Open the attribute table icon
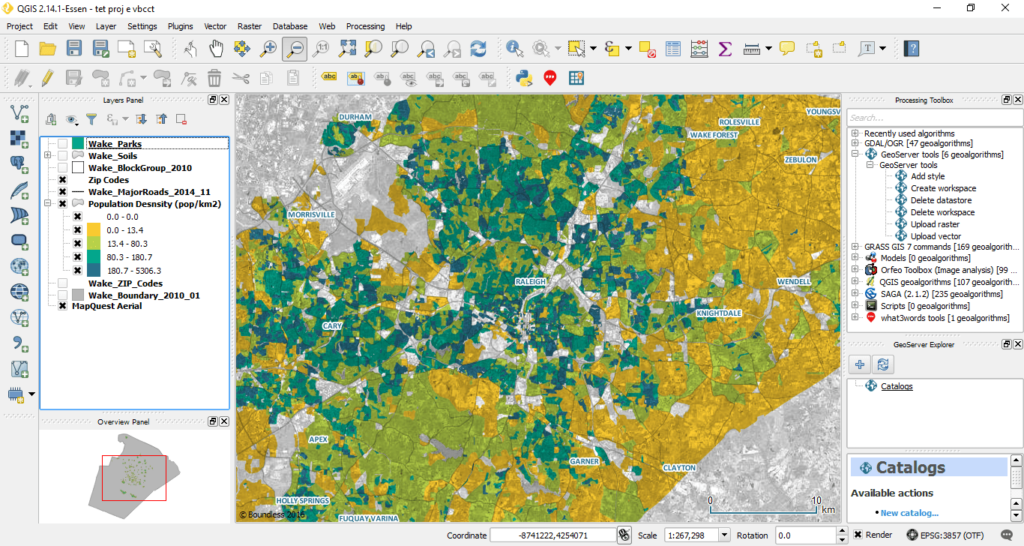Image resolution: width=1024 pixels, height=546 pixels. 673,48
